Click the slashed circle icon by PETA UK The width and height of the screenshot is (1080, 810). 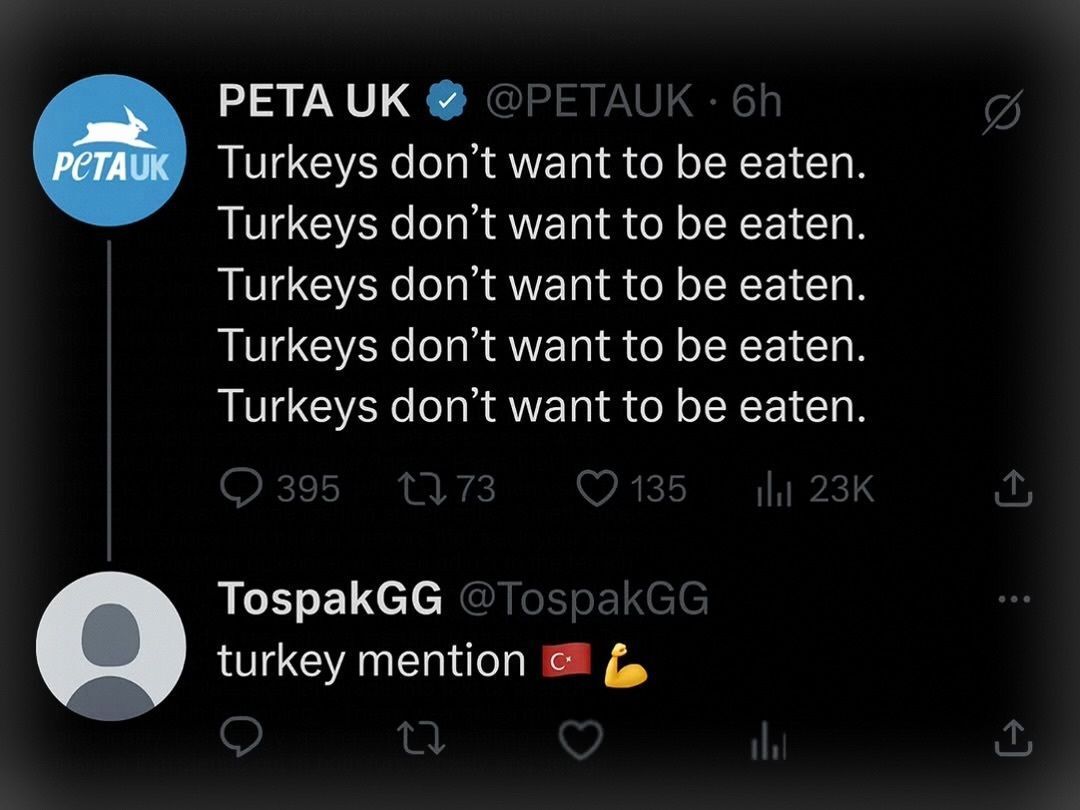pos(1002,112)
